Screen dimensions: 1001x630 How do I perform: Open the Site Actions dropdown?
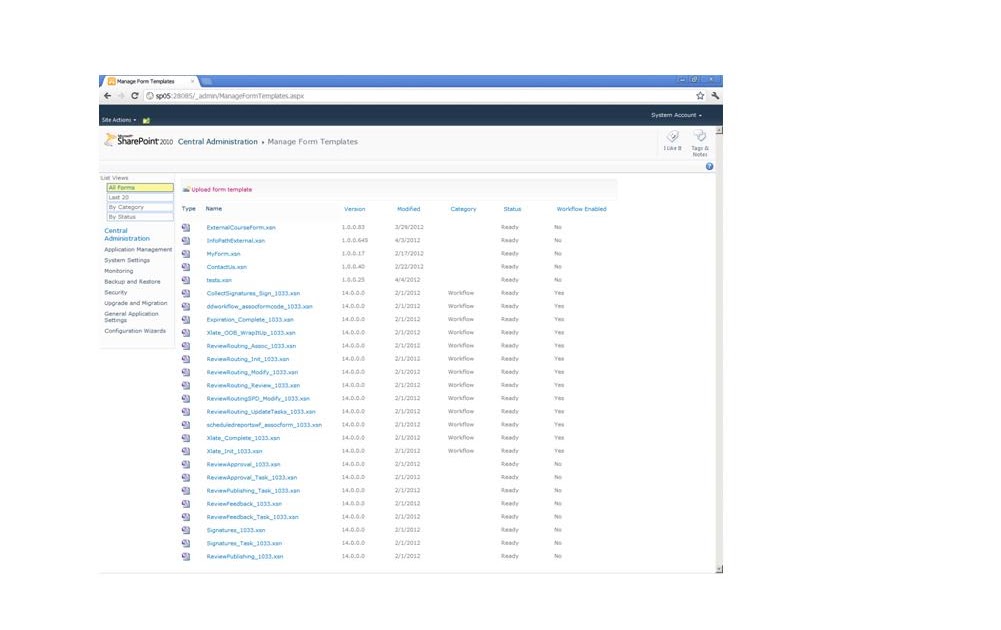point(119,120)
